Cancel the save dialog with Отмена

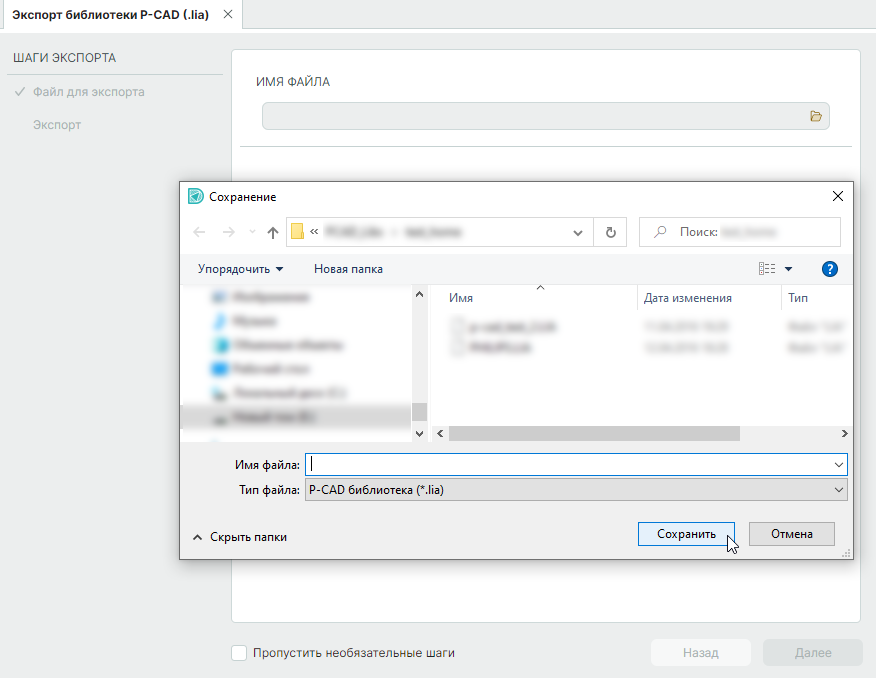(x=792, y=534)
